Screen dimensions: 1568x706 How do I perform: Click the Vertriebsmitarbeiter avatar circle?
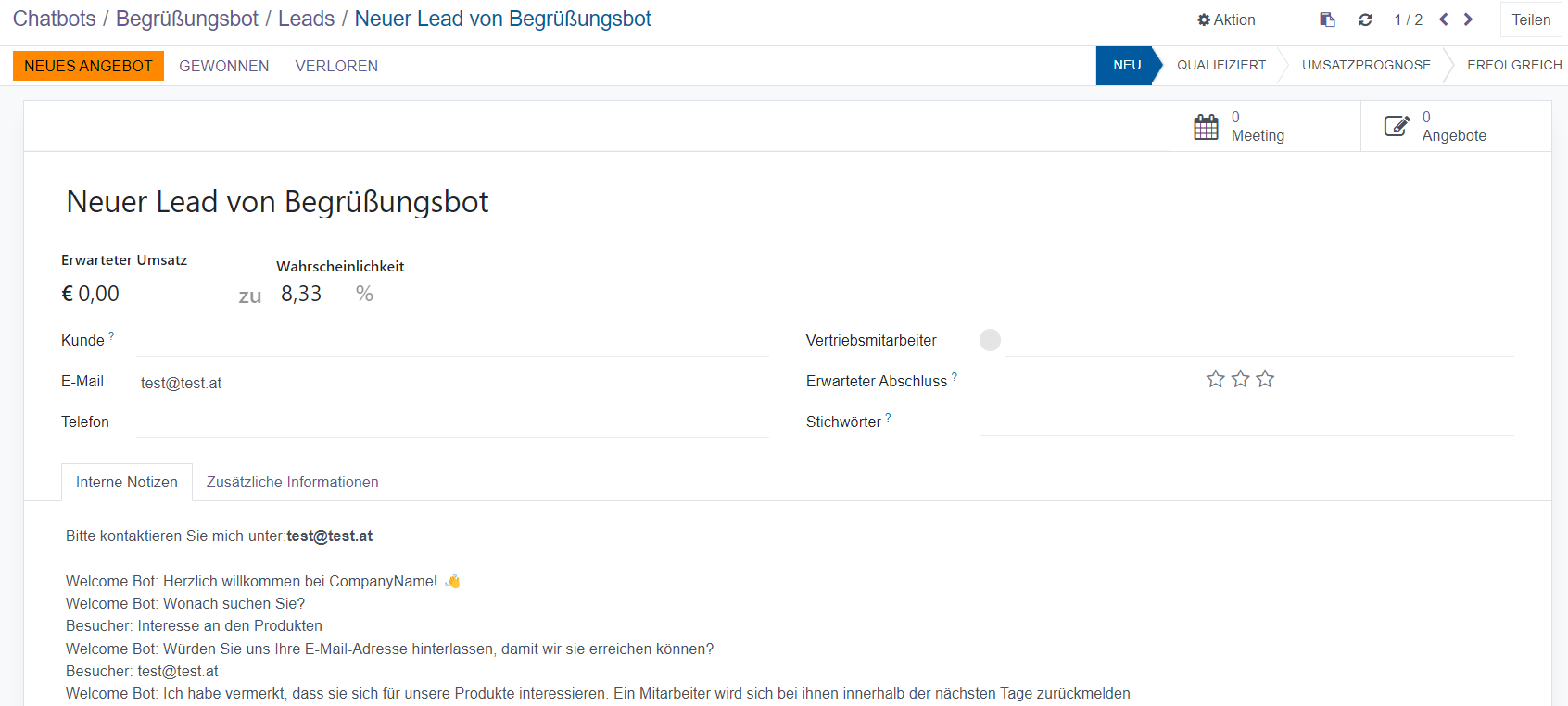click(990, 340)
